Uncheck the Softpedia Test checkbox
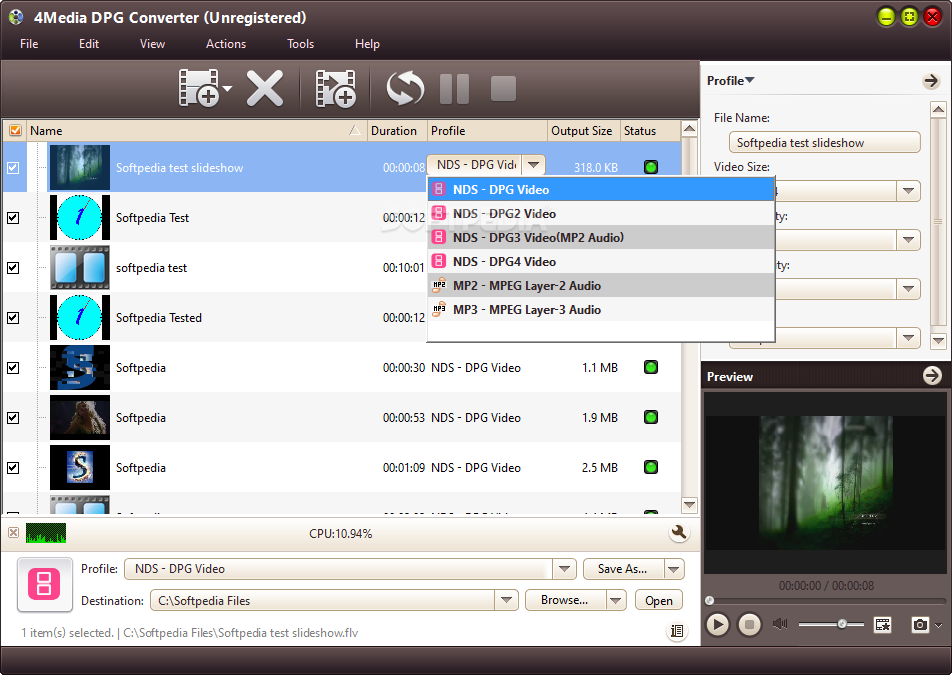The height and width of the screenshot is (675, 952). pos(13,217)
